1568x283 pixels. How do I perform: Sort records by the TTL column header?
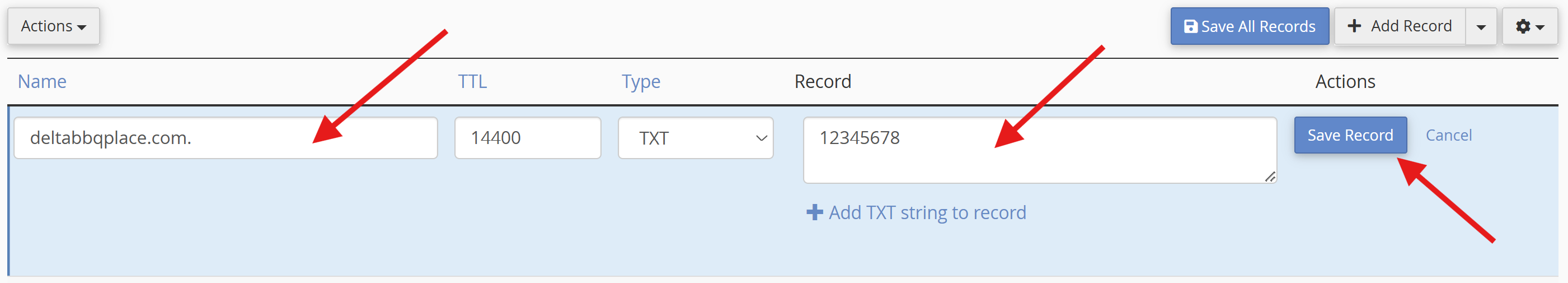point(472,81)
